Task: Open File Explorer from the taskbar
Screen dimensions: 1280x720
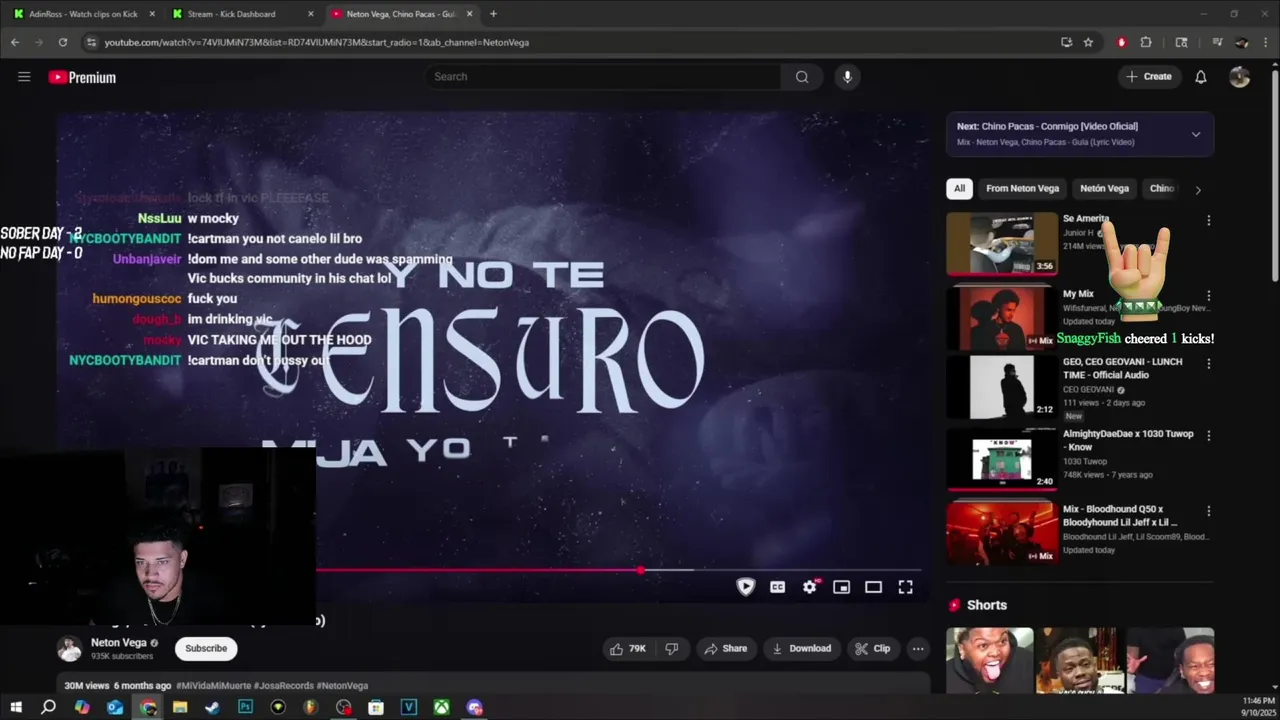Action: [180, 707]
